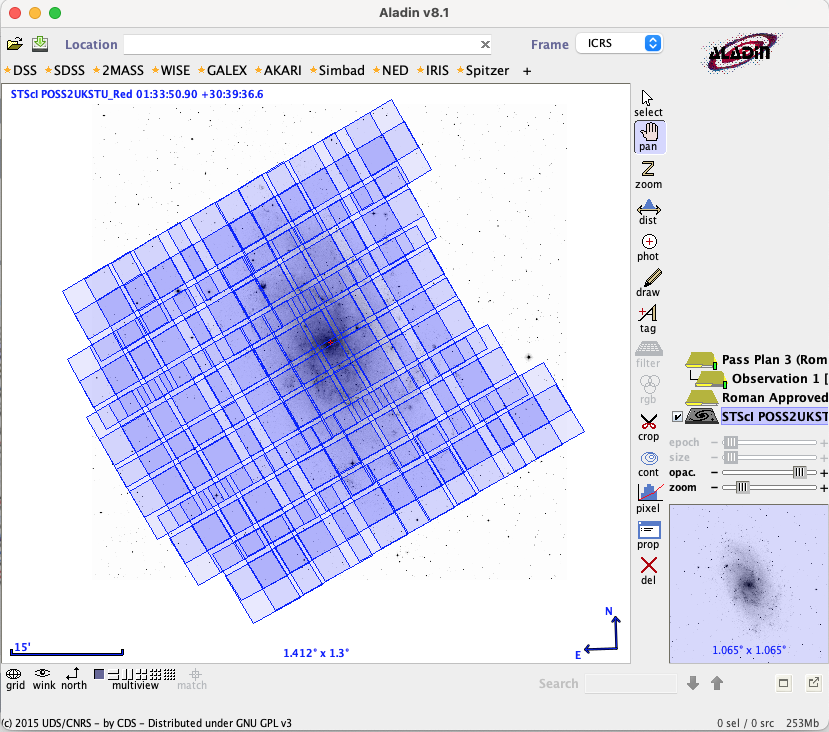Click into the Location input field
The width and height of the screenshot is (829, 732).
click(300, 44)
